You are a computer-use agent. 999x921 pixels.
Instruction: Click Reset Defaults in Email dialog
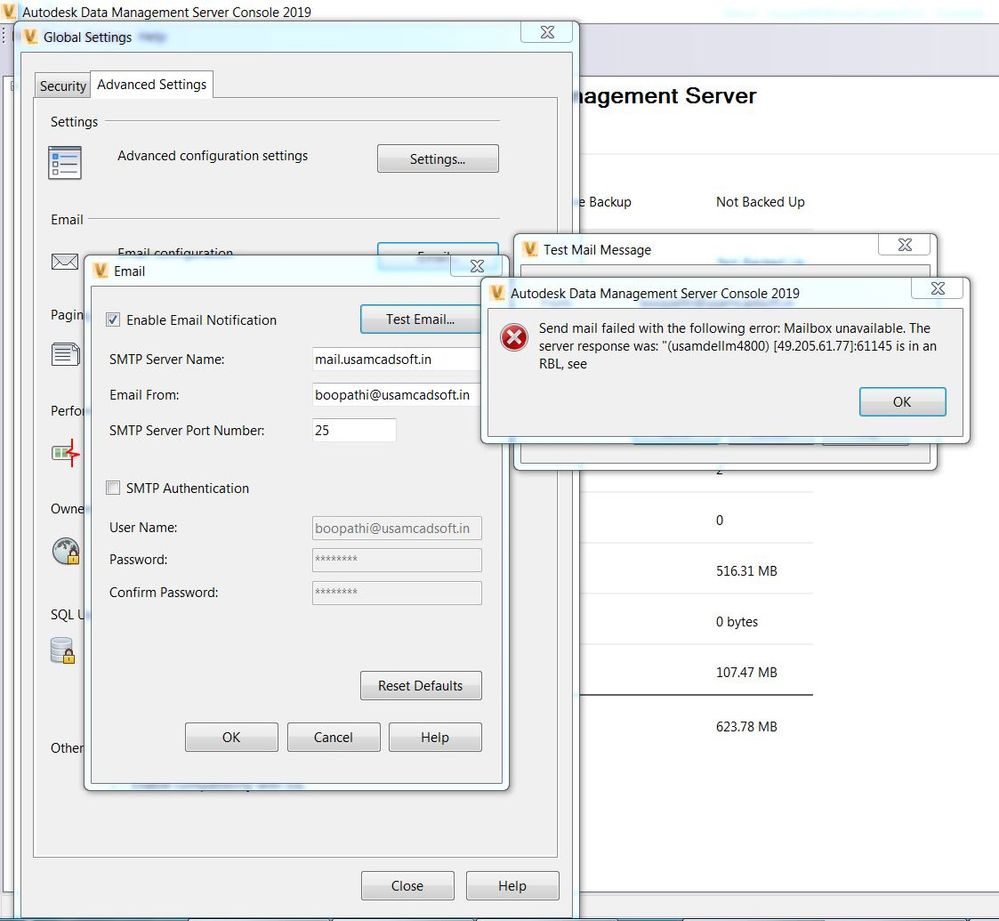[420, 685]
